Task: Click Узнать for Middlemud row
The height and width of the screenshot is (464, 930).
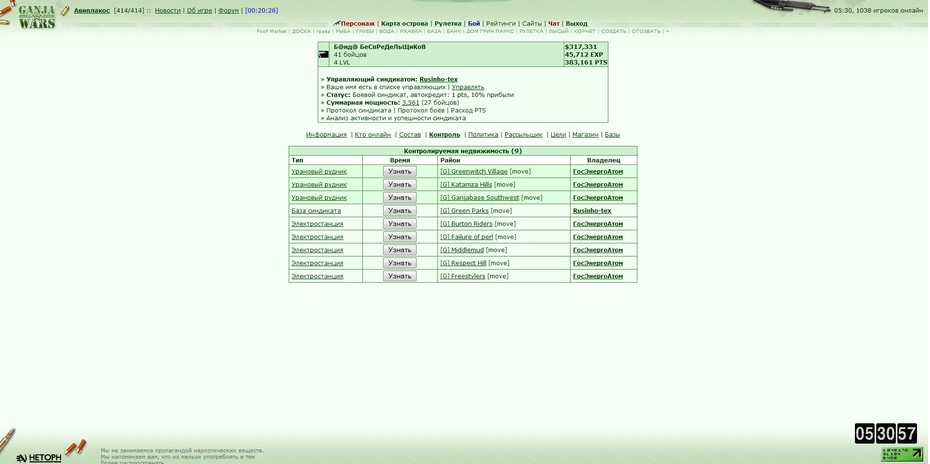Action: 400,250
